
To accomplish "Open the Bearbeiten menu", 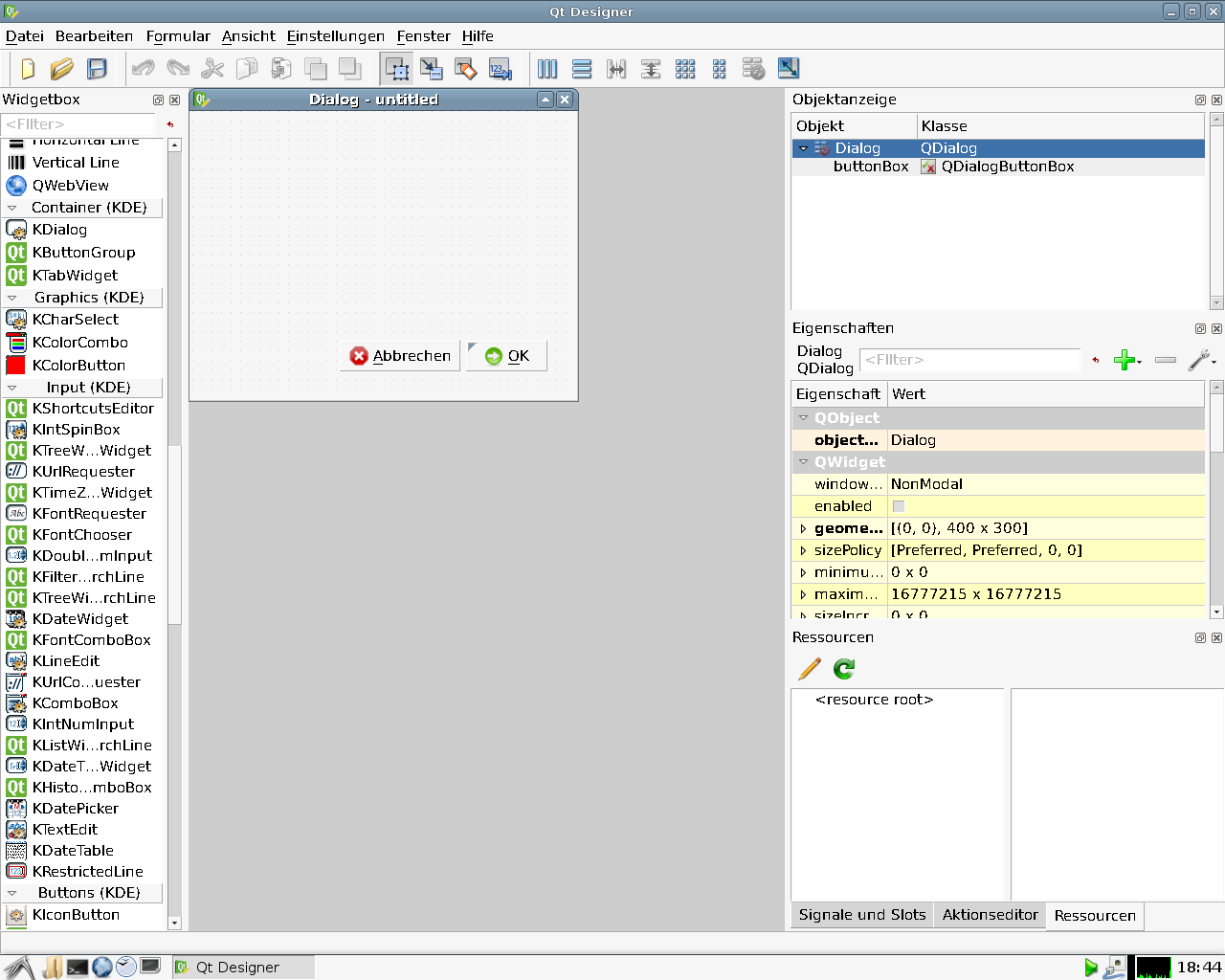I will coord(94,36).
